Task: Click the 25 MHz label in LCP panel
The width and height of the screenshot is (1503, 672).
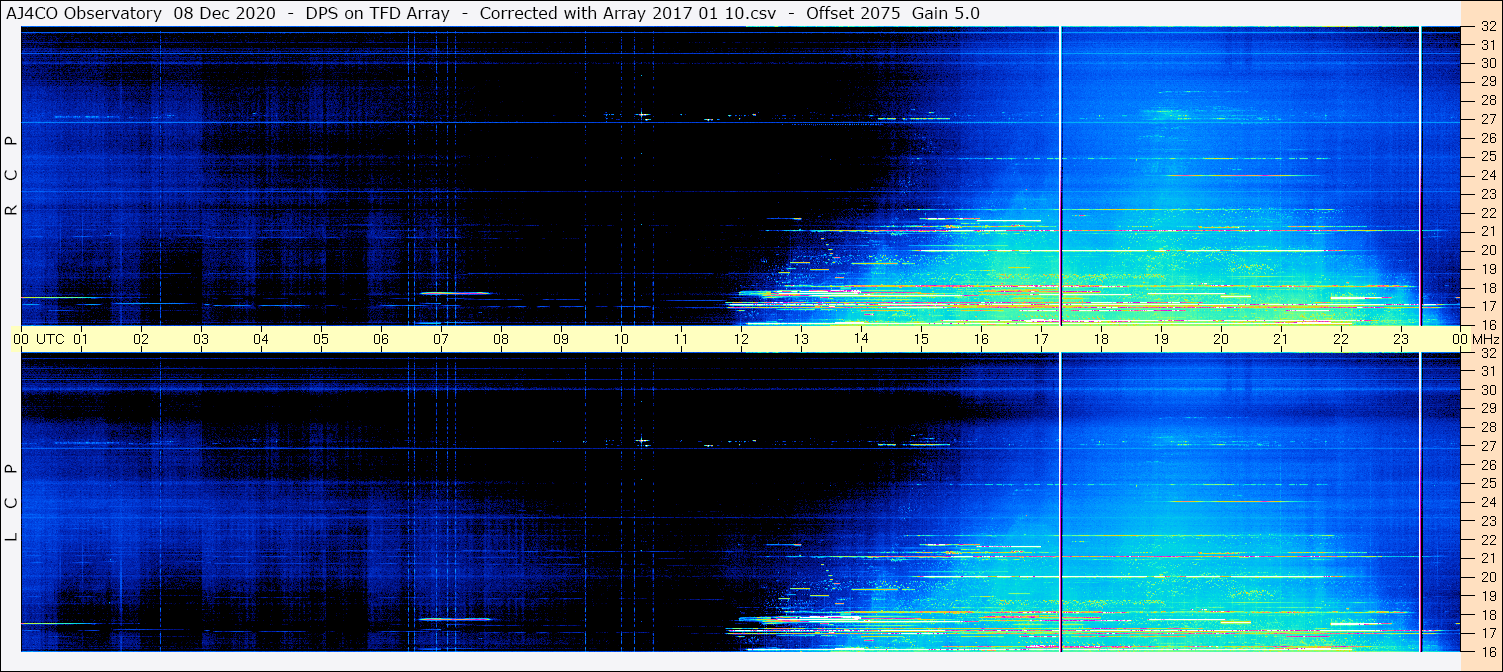Action: coord(1487,483)
